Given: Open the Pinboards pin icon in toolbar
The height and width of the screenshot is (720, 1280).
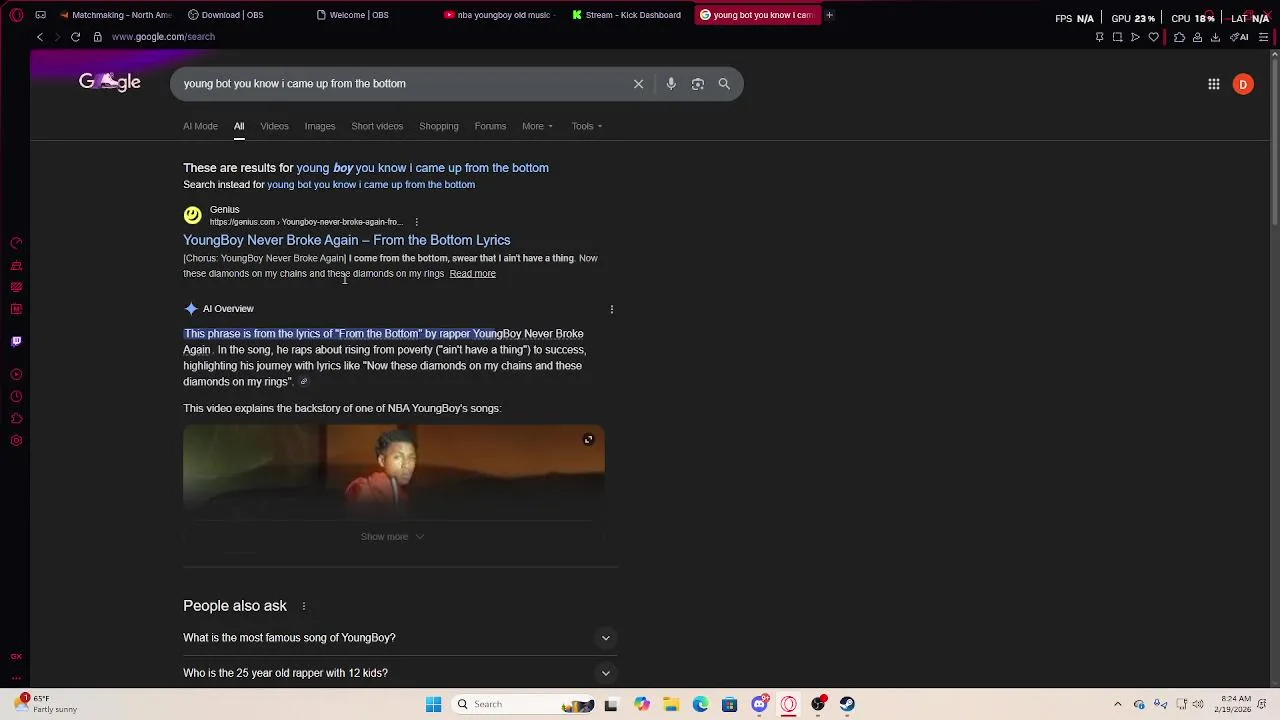Looking at the screenshot, I should click(1099, 37).
